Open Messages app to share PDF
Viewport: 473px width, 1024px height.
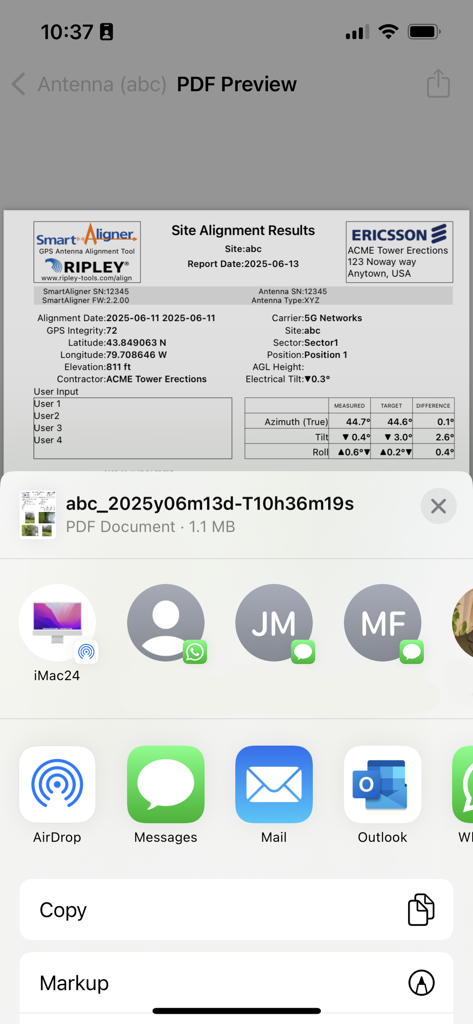[x=165, y=784]
